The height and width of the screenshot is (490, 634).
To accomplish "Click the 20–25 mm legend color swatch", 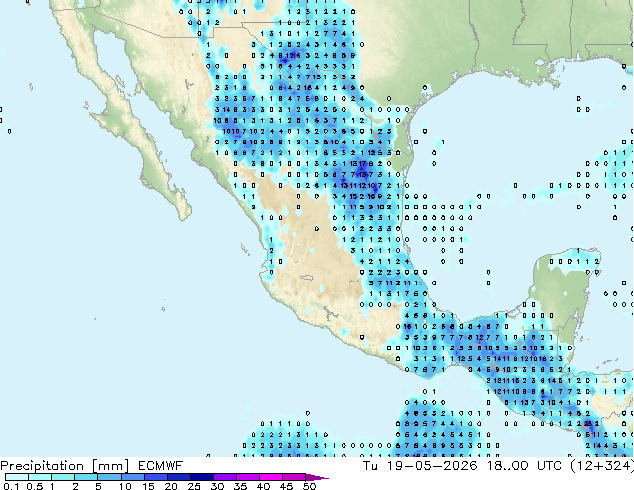I will (x=178, y=477).
